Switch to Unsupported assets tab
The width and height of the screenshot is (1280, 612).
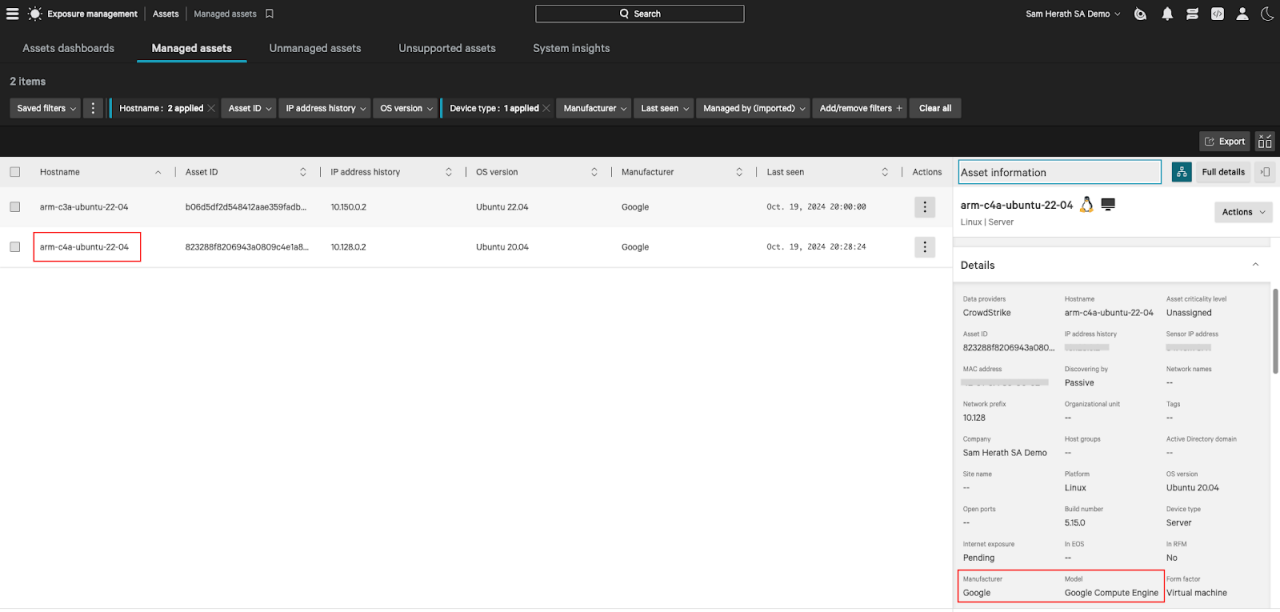447,48
